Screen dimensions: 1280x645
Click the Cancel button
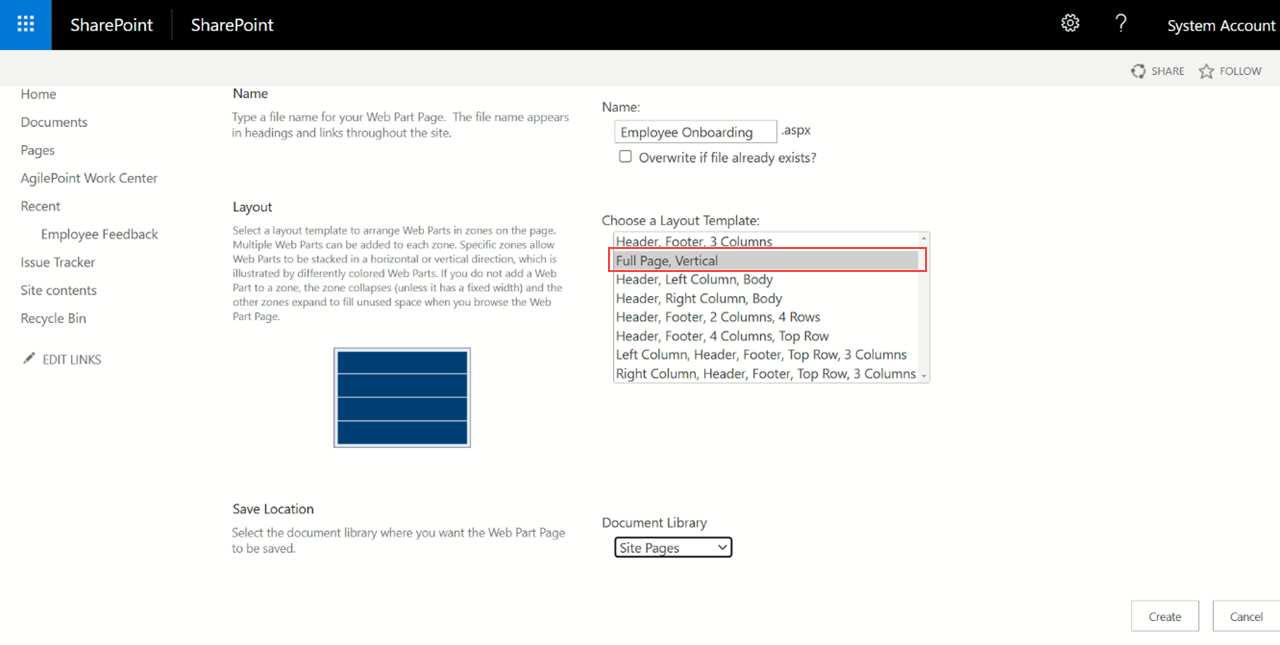click(x=1246, y=616)
